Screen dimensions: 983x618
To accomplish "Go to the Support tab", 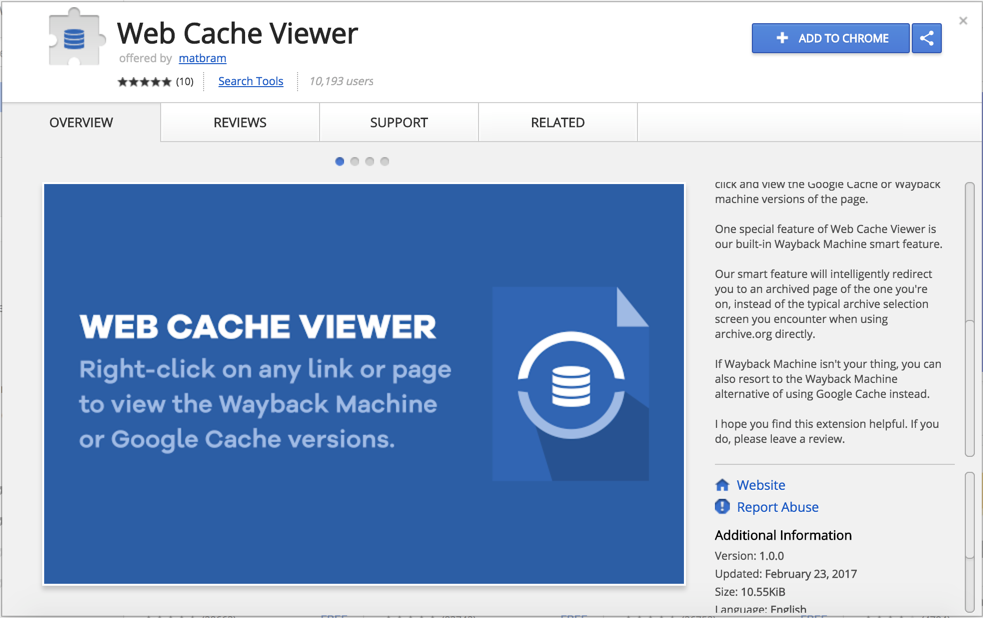I will (399, 122).
